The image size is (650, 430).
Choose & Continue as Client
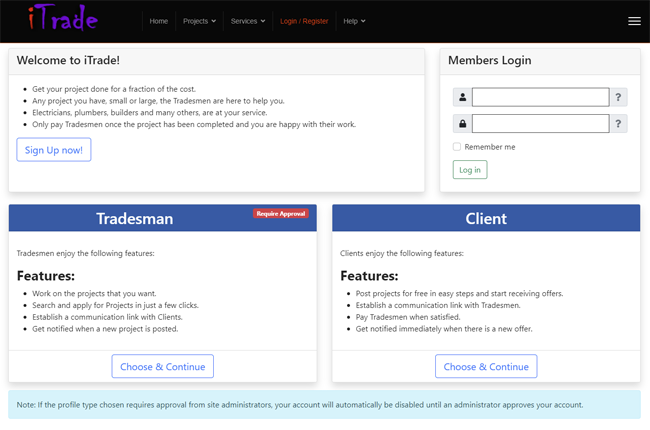point(486,366)
